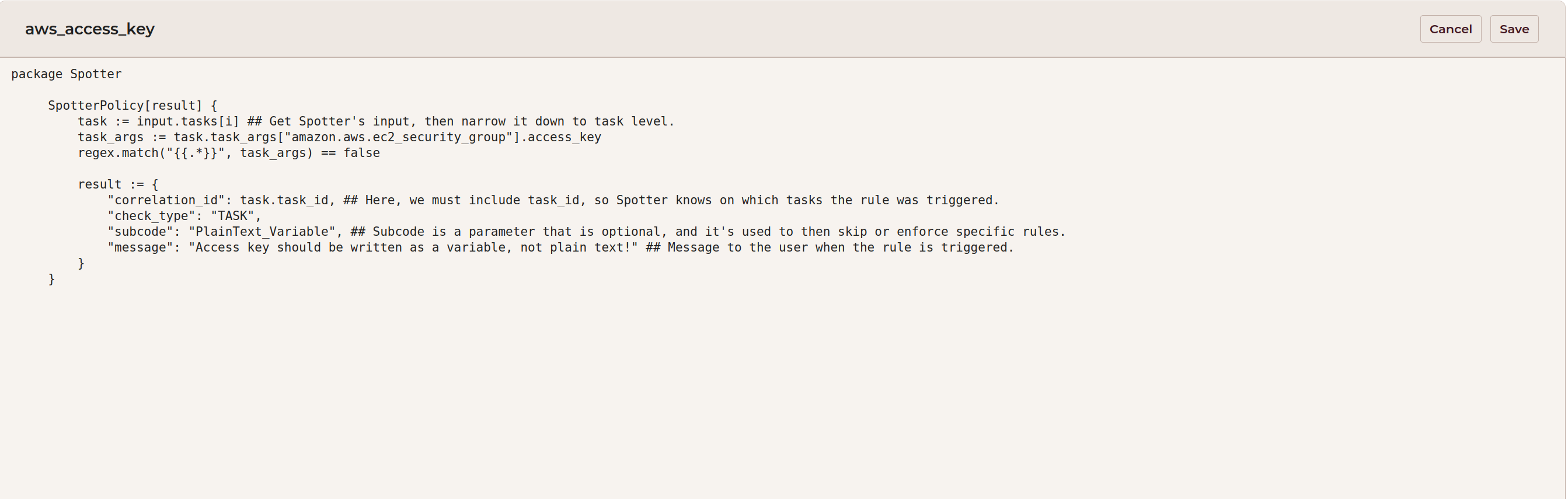The width and height of the screenshot is (1568, 499).
Task: Click the word "false" in the regex line
Action: [361, 153]
